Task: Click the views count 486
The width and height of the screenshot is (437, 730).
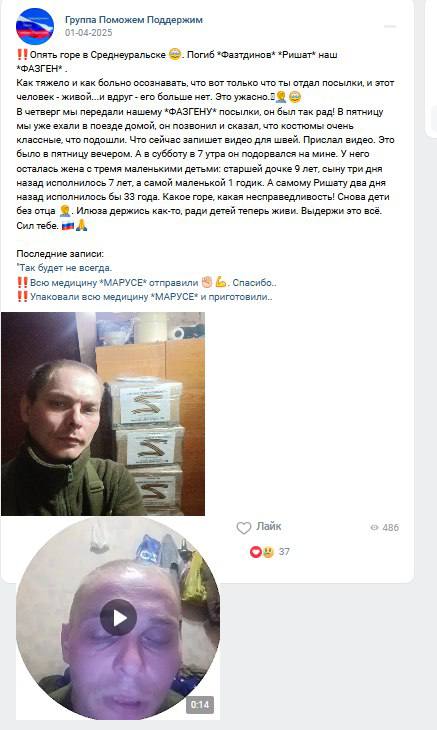Action: coord(390,527)
